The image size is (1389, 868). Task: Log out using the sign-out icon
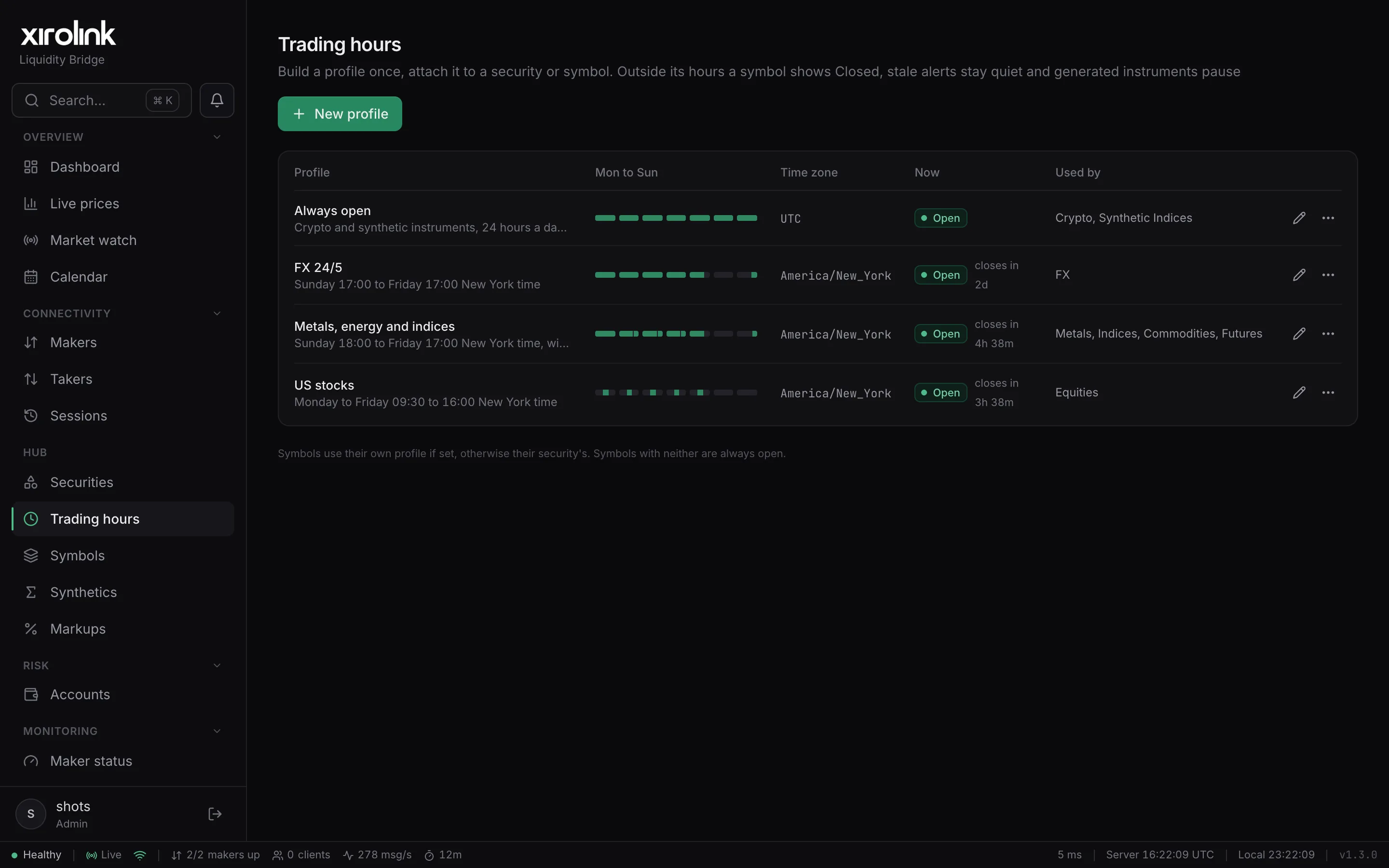click(x=215, y=814)
